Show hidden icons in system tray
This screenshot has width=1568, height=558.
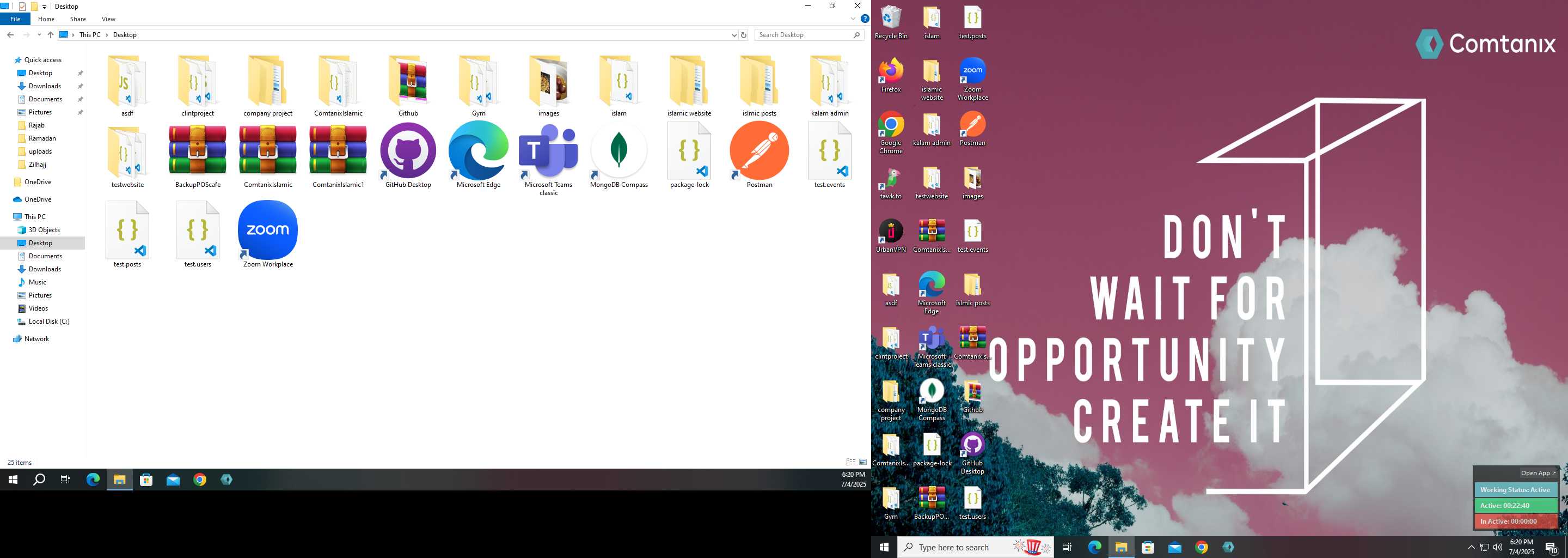[1471, 547]
